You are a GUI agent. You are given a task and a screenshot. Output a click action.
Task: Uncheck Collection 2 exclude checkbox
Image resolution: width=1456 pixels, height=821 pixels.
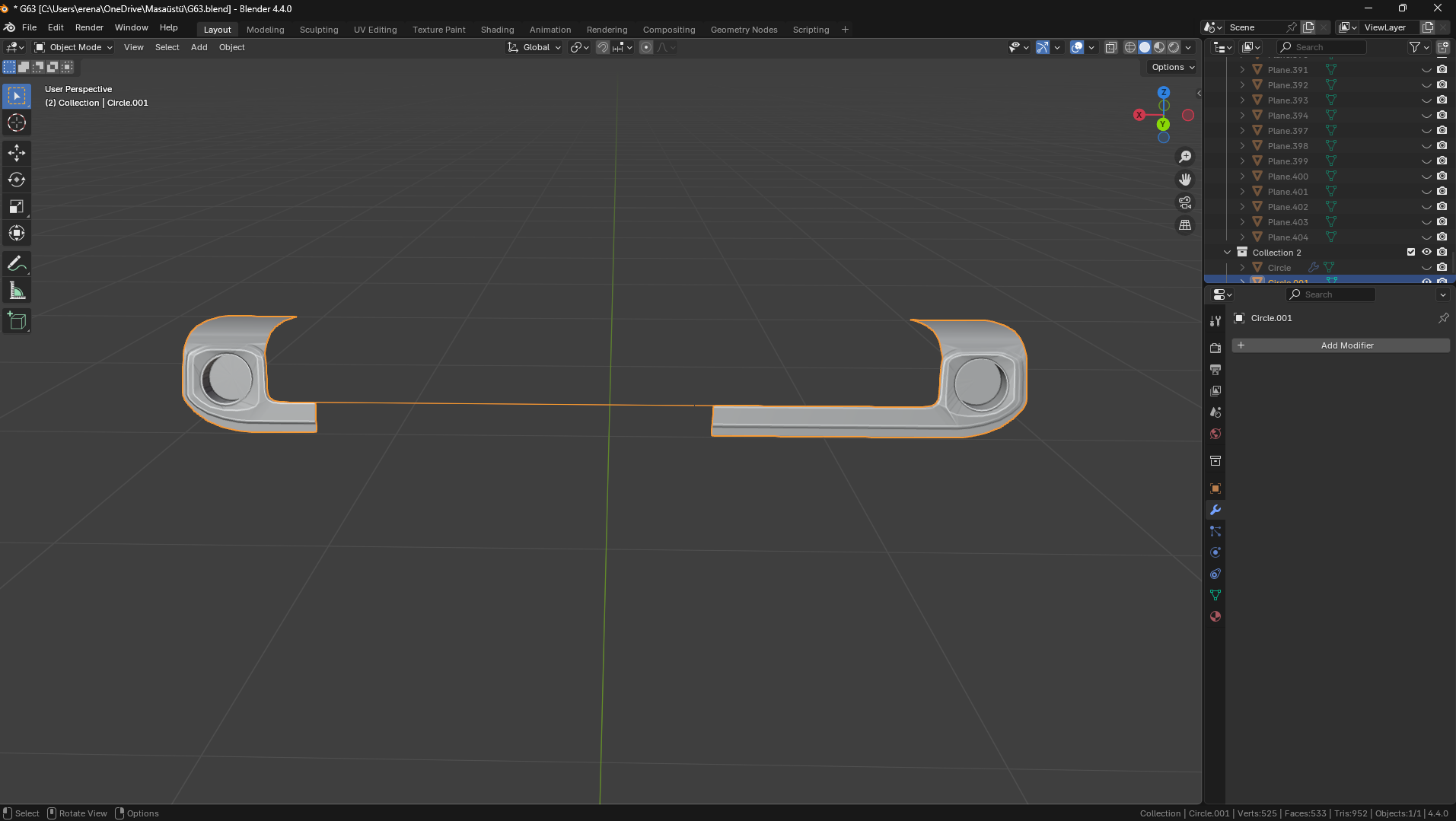tap(1410, 253)
